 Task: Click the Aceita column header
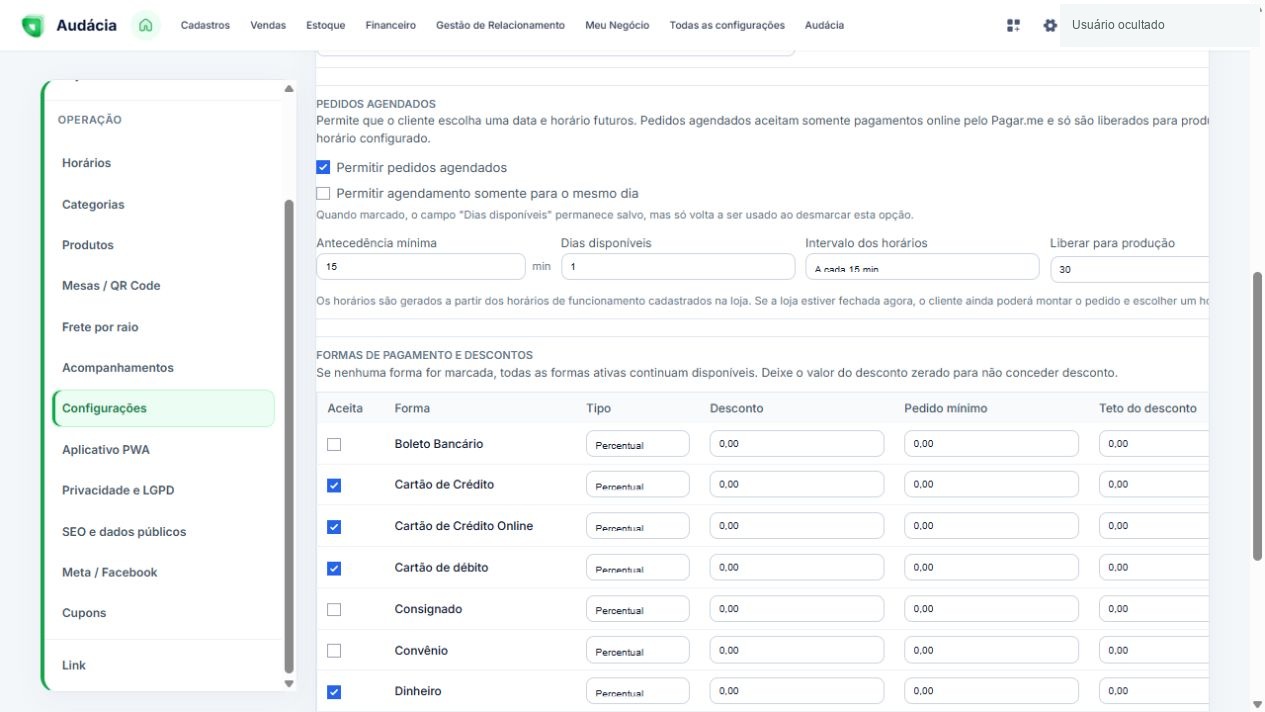[x=345, y=408]
